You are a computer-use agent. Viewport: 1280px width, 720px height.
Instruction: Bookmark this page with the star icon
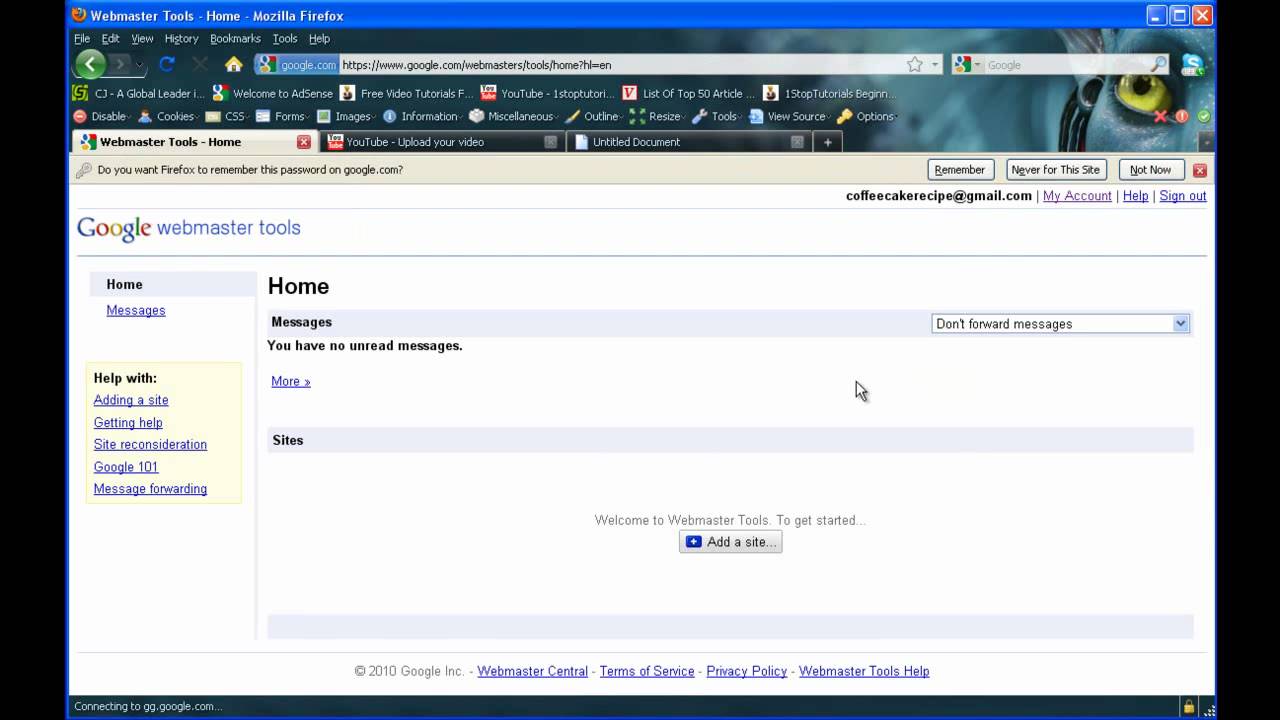tap(914, 65)
